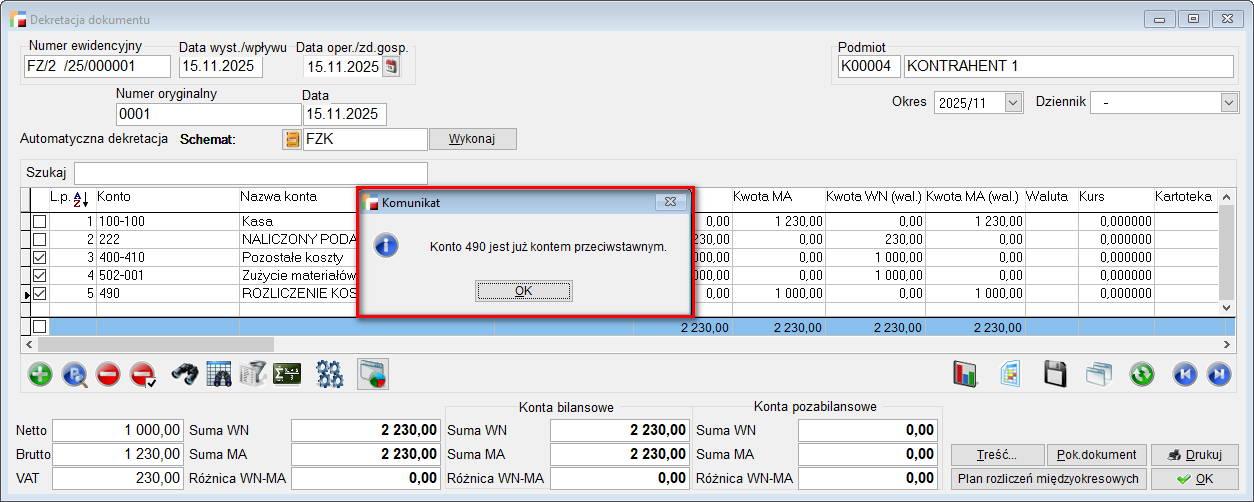Confirm the Komunikat dialog with OK
Image resolution: width=1254 pixels, height=502 pixels.
[x=523, y=291]
